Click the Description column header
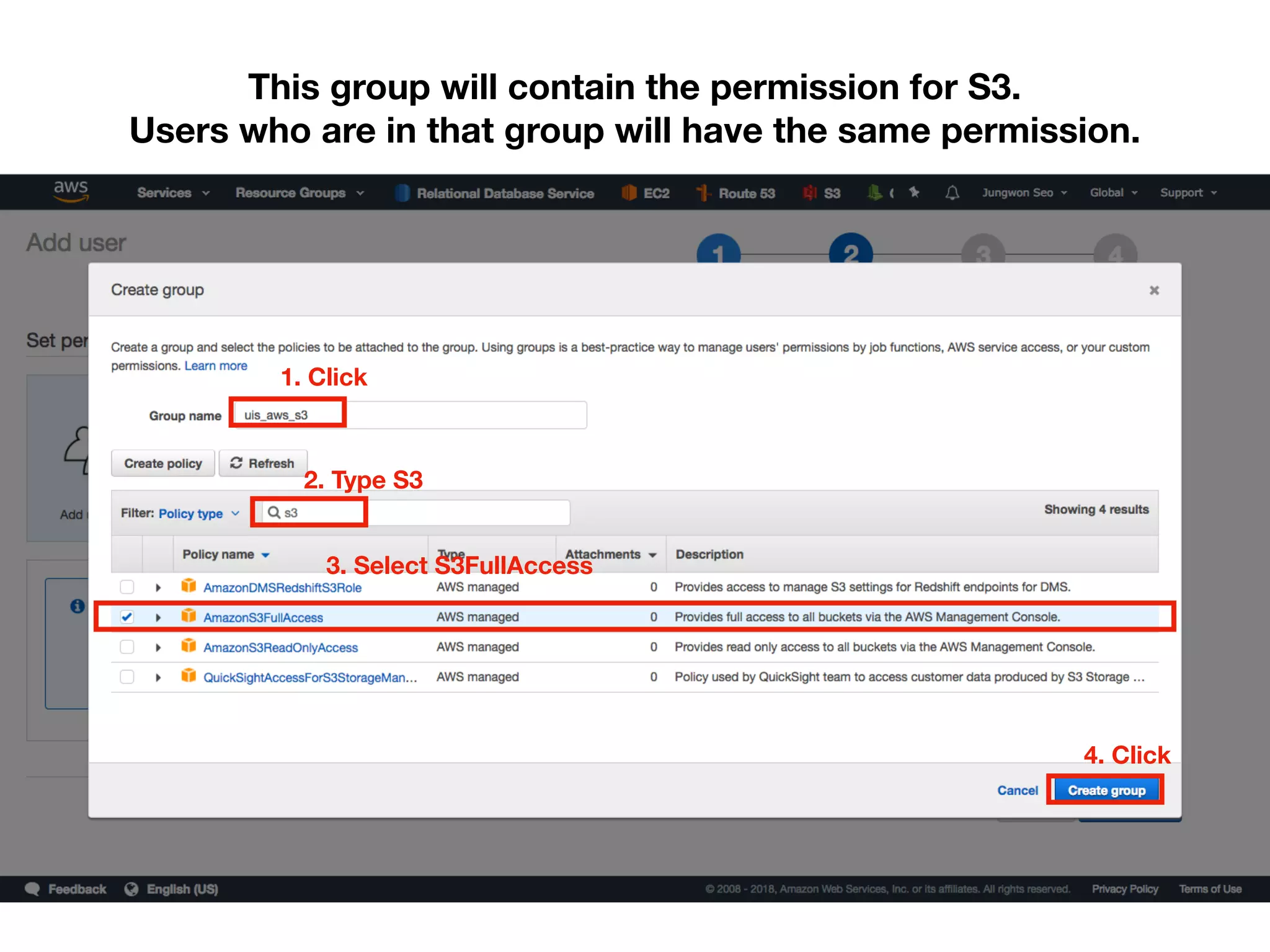 [x=709, y=554]
